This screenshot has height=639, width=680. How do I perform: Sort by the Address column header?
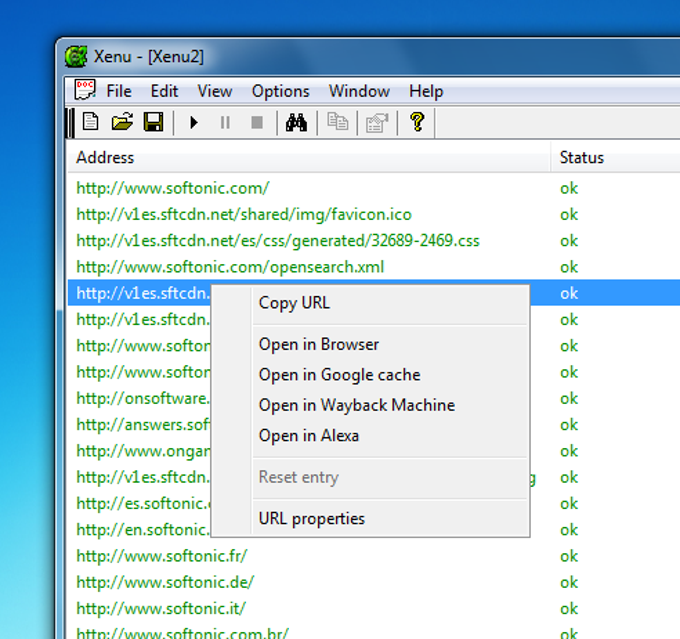click(309, 157)
